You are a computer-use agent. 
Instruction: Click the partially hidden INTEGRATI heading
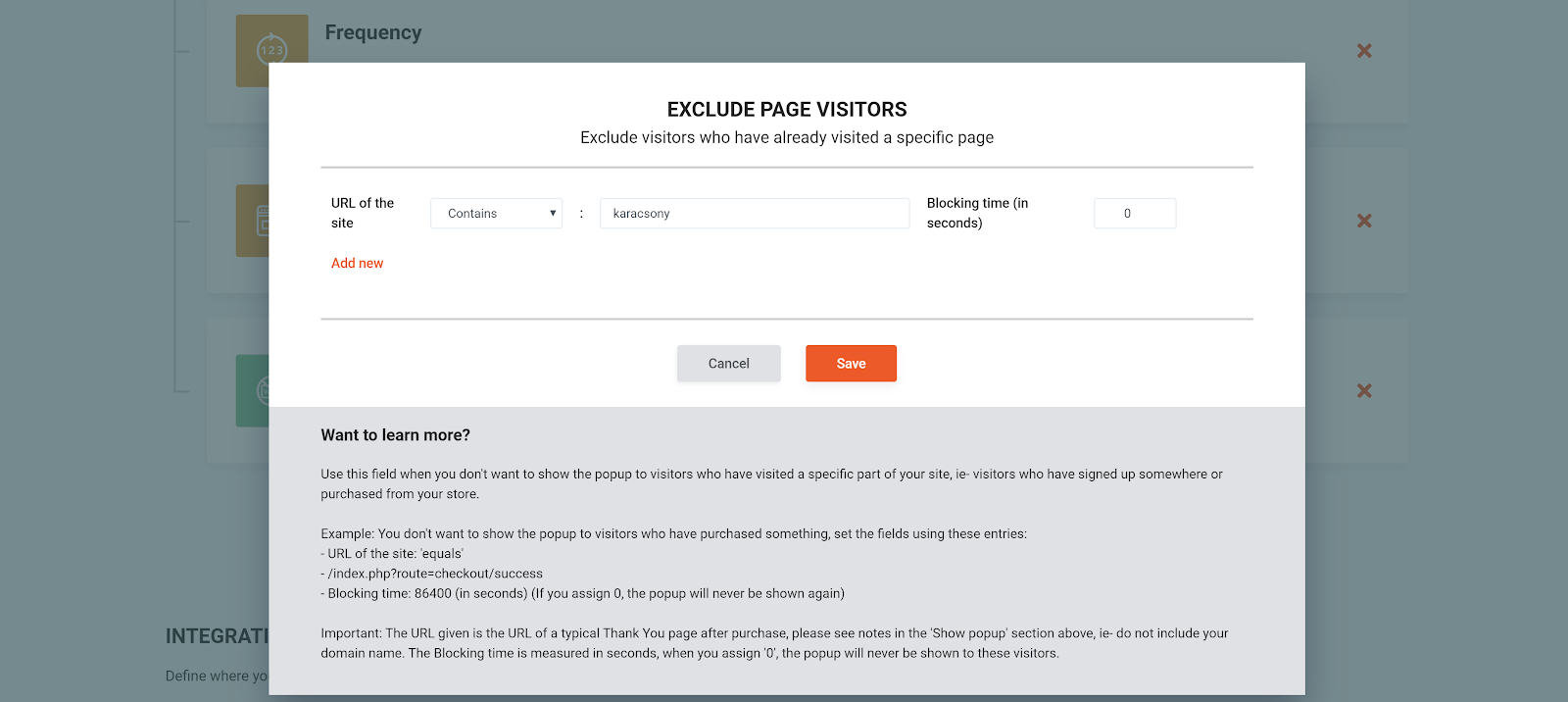click(x=217, y=636)
